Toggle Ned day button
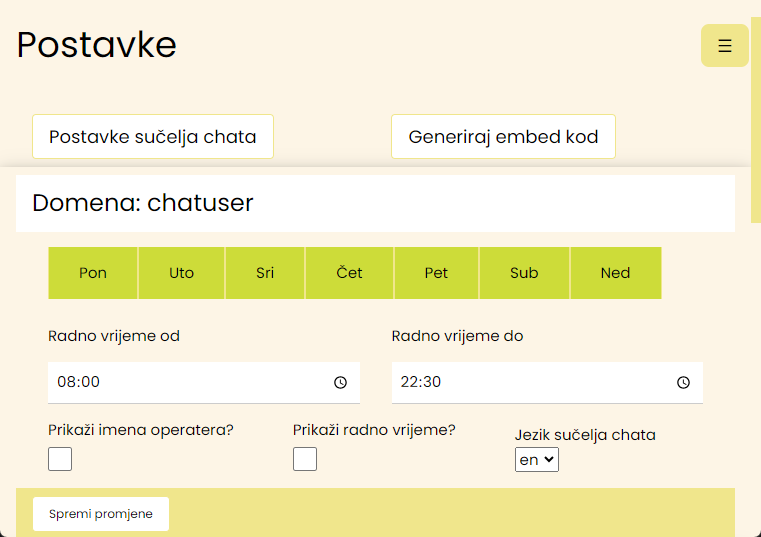 click(615, 273)
